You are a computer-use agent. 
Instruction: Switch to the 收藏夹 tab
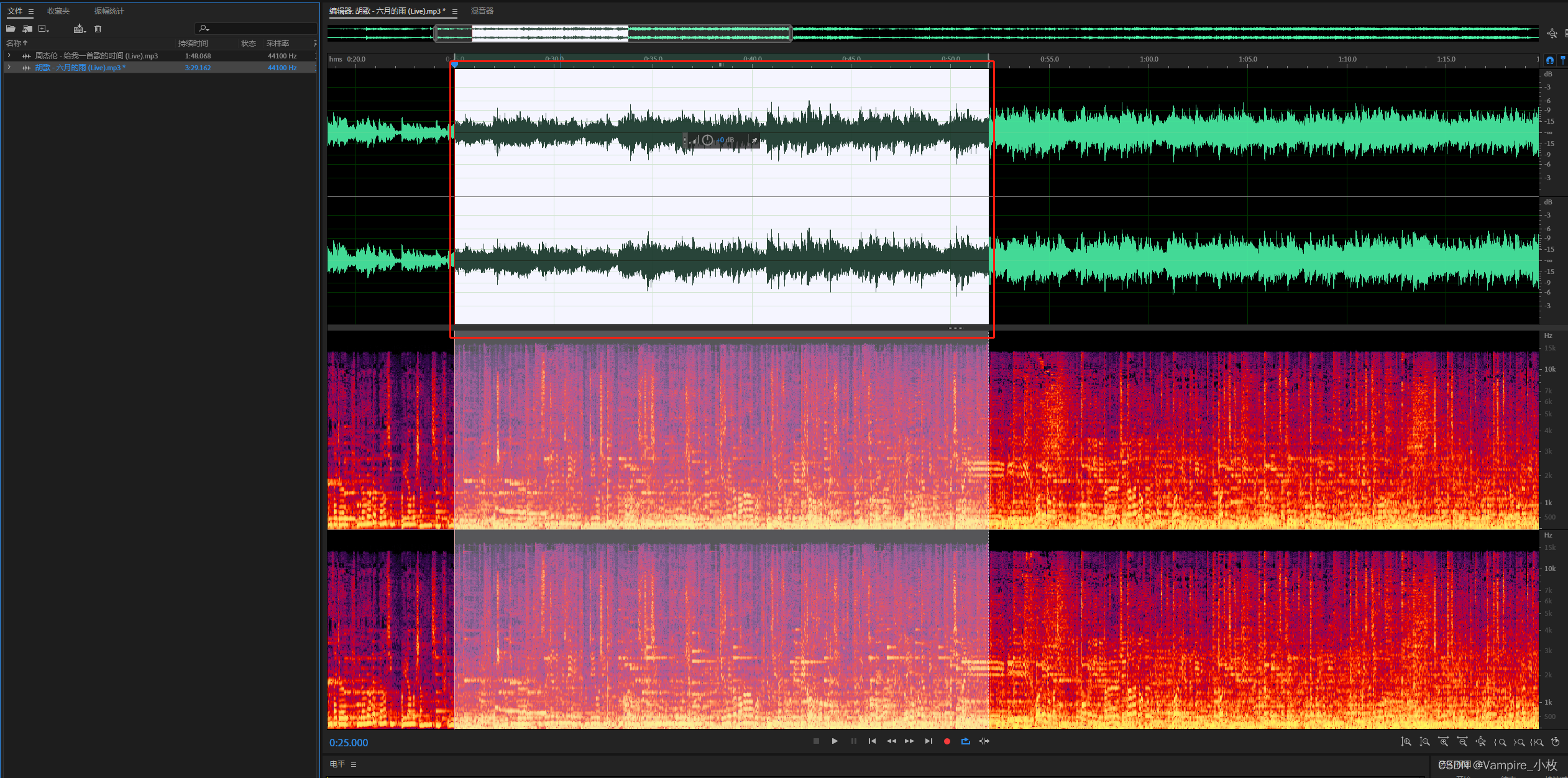pos(58,11)
